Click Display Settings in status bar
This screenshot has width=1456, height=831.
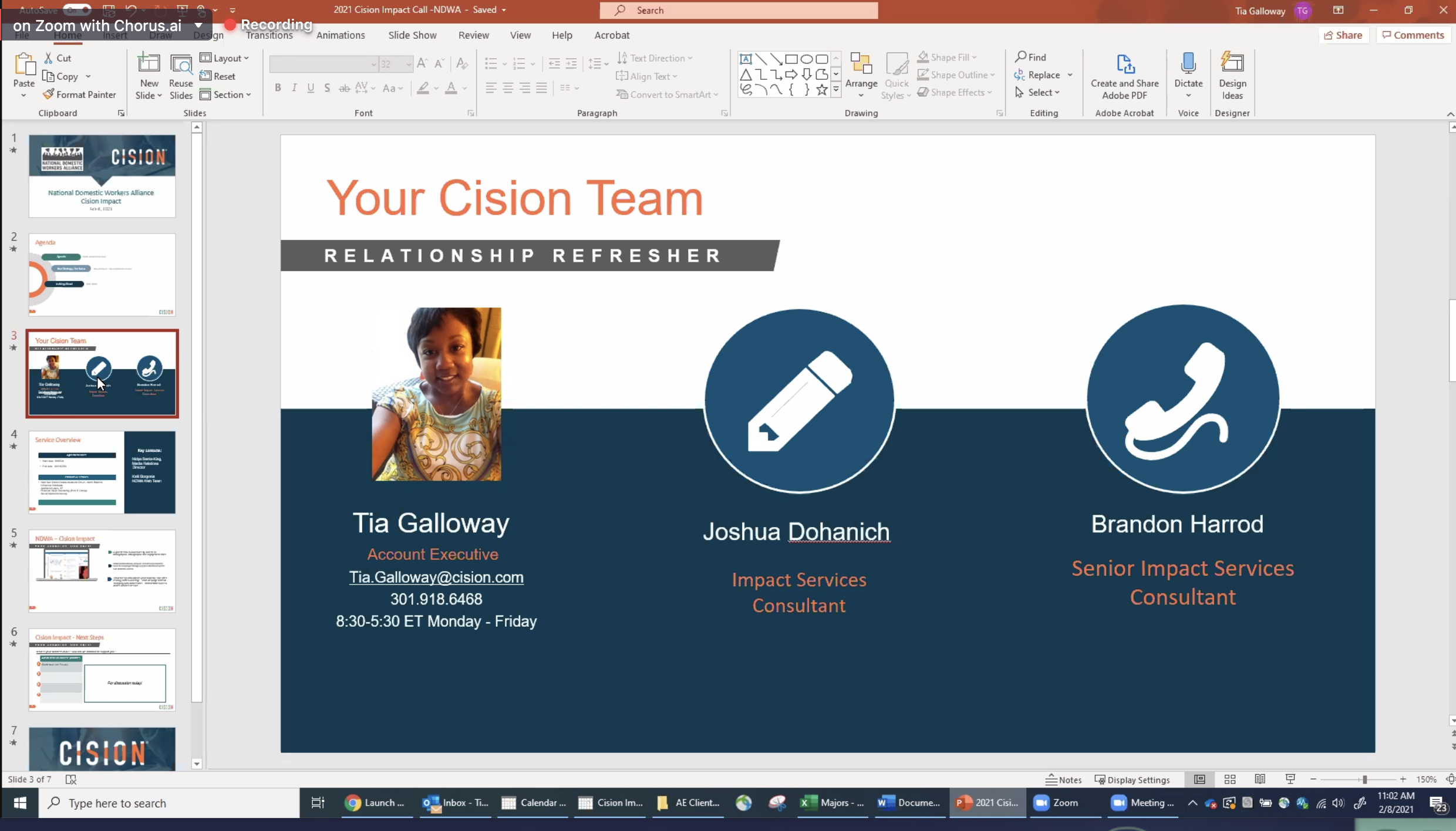(1132, 779)
